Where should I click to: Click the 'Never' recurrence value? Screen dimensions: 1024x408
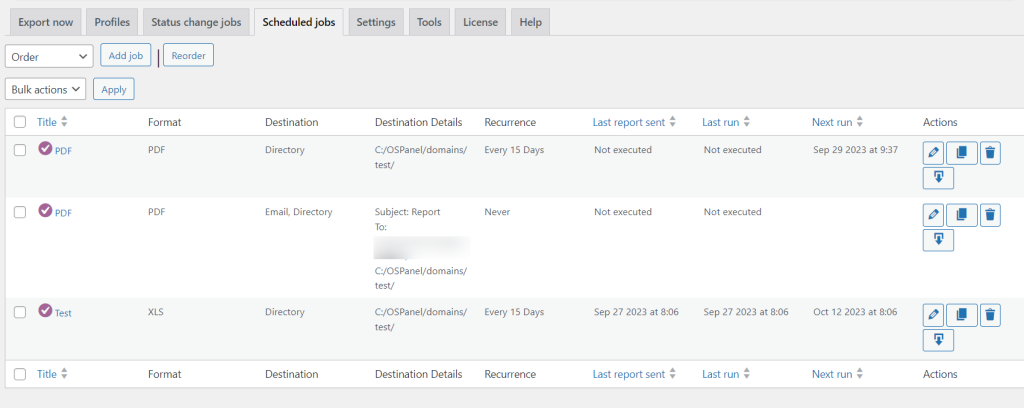tap(497, 212)
